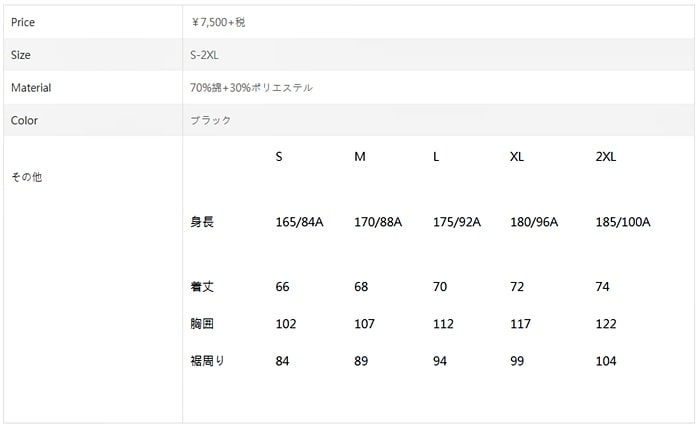Click the Size row label

(x=21, y=55)
